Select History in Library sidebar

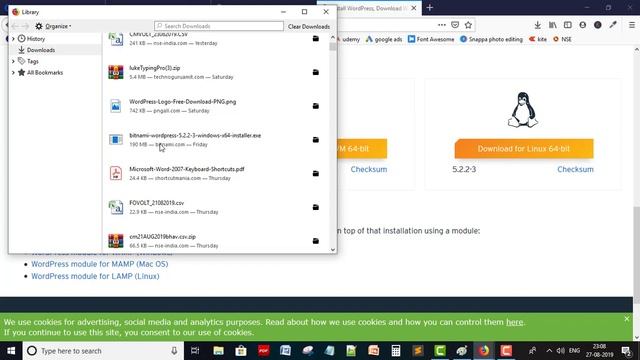pos(36,39)
